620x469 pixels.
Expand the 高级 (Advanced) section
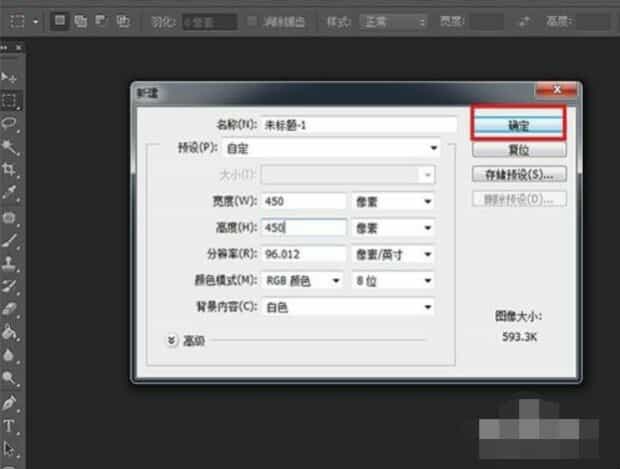170,341
